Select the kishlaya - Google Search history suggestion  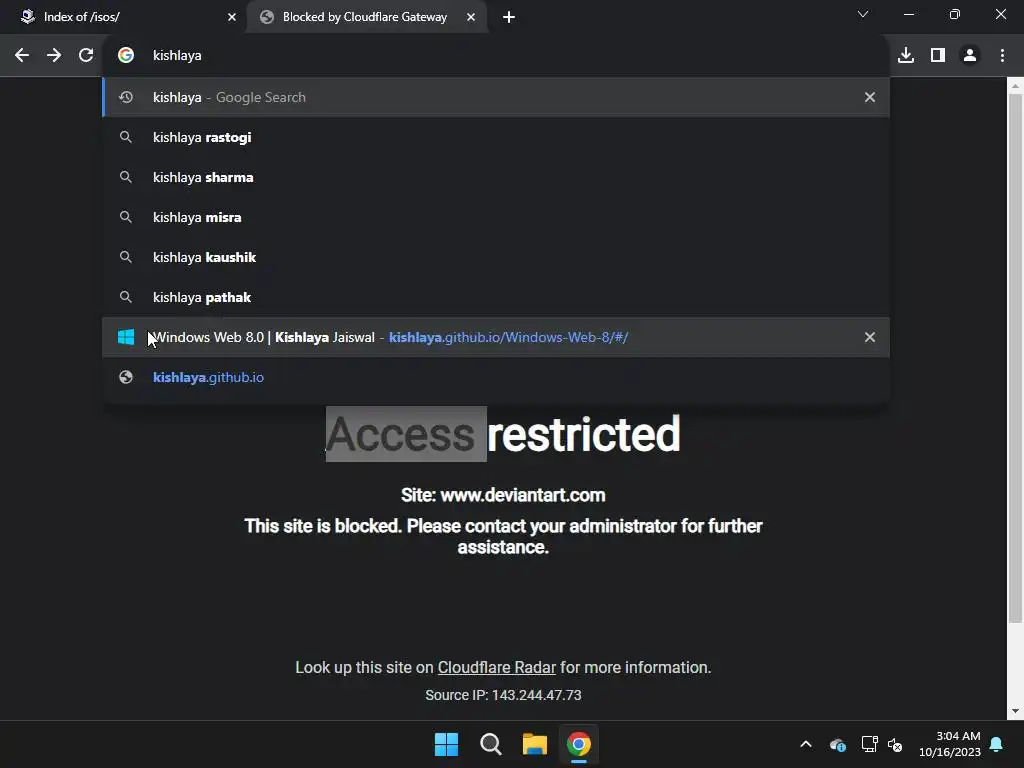point(496,97)
